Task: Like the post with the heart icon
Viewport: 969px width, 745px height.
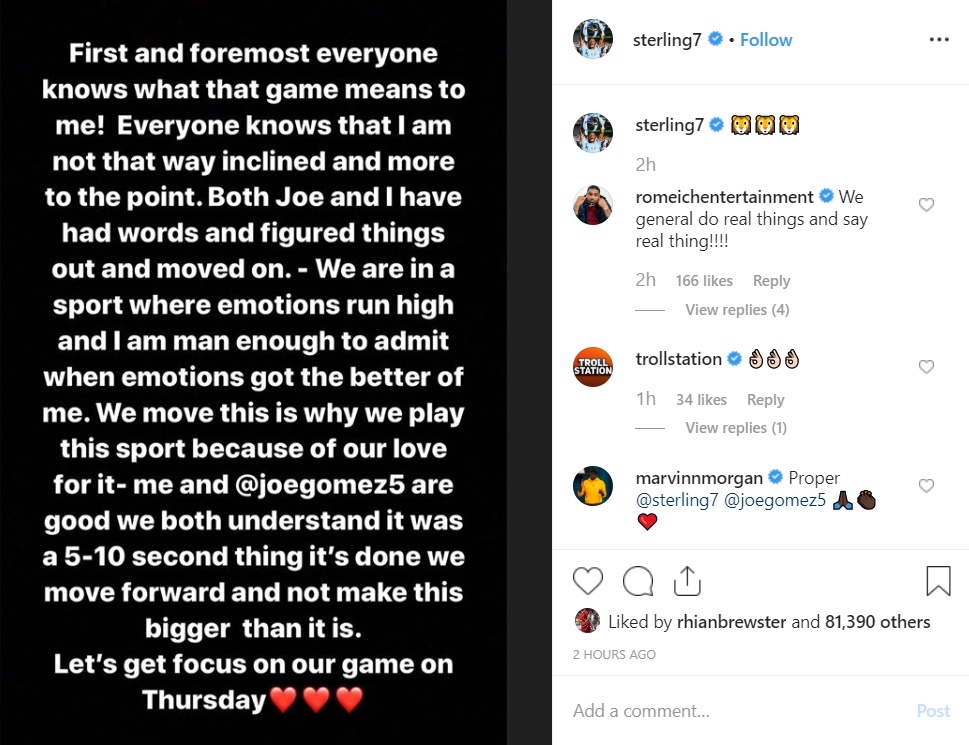Action: click(588, 581)
